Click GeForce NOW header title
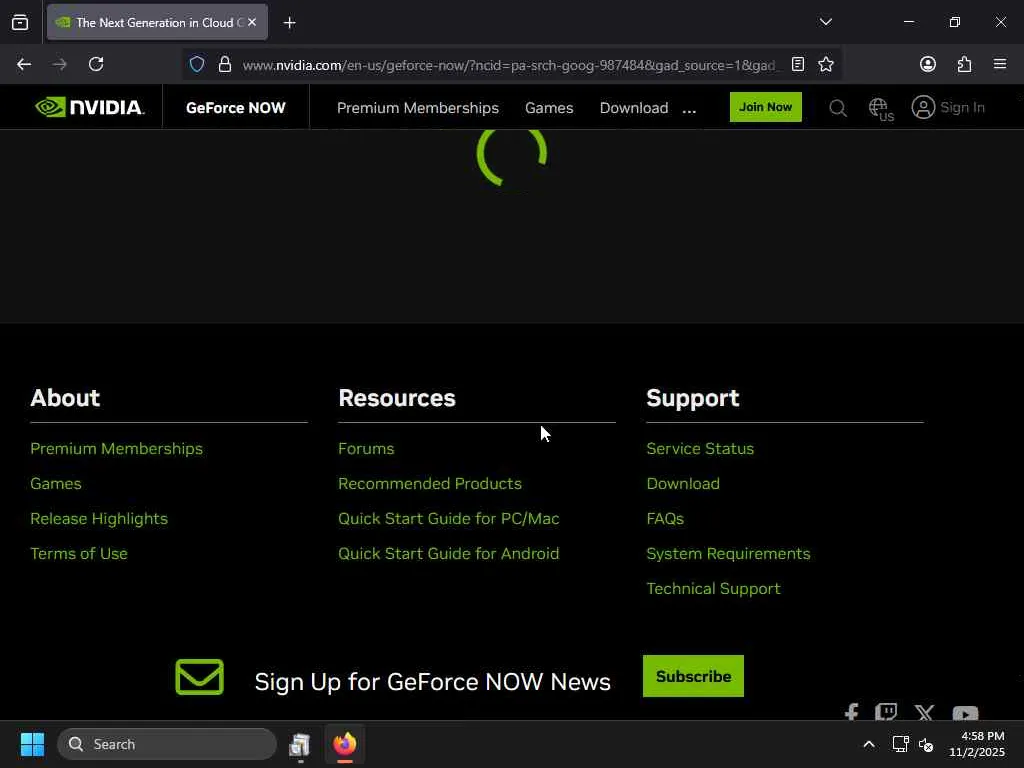Viewport: 1024px width, 768px height. (236, 108)
